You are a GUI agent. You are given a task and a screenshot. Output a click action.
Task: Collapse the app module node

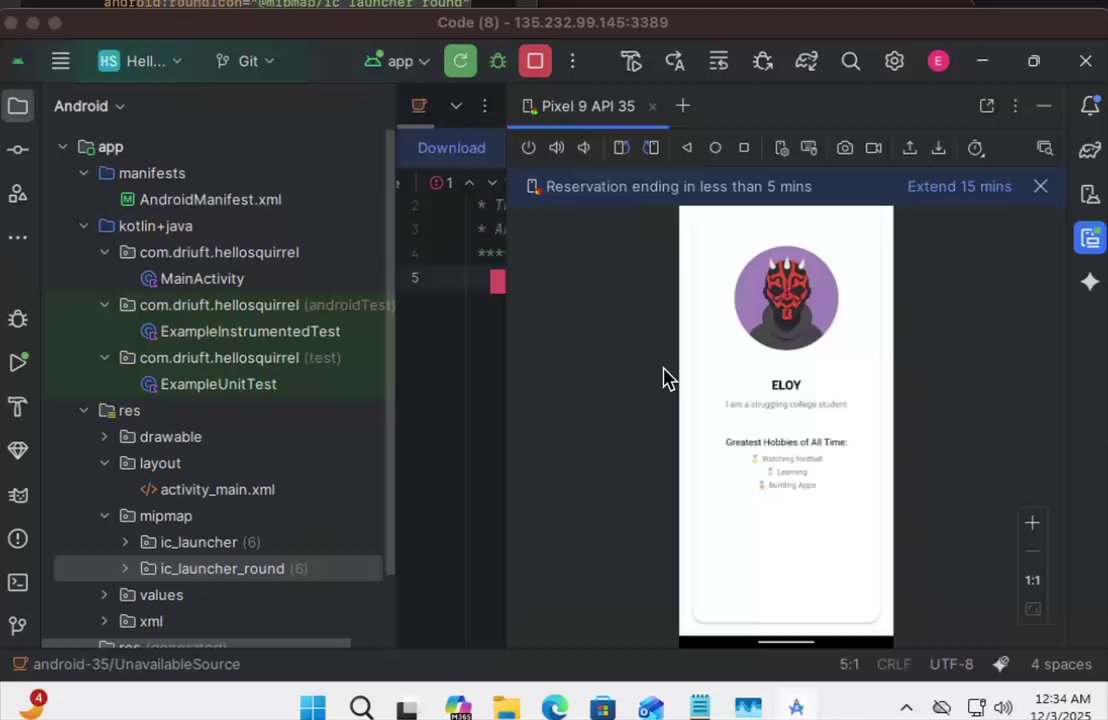click(x=63, y=147)
